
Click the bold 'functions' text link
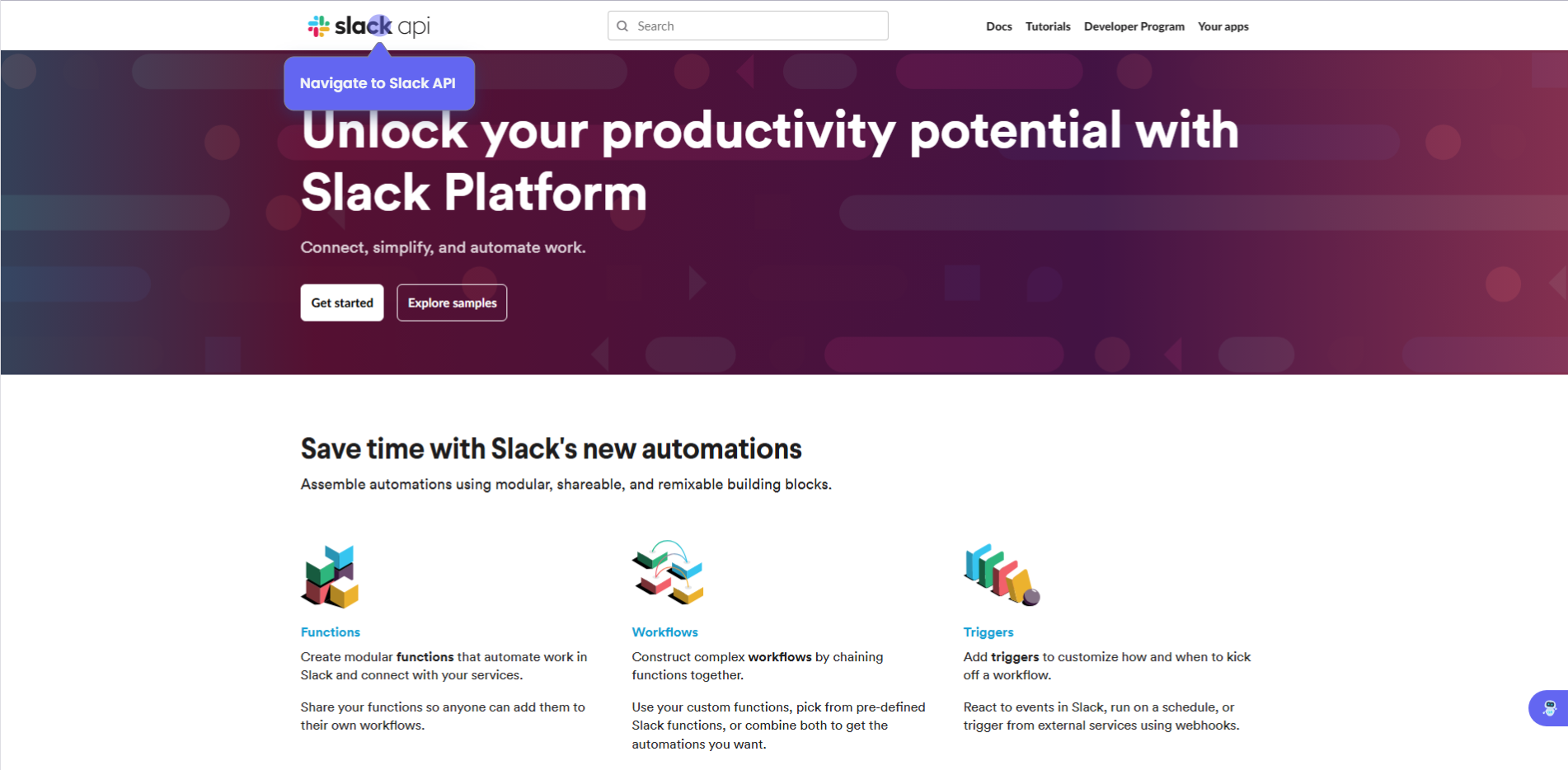(425, 657)
